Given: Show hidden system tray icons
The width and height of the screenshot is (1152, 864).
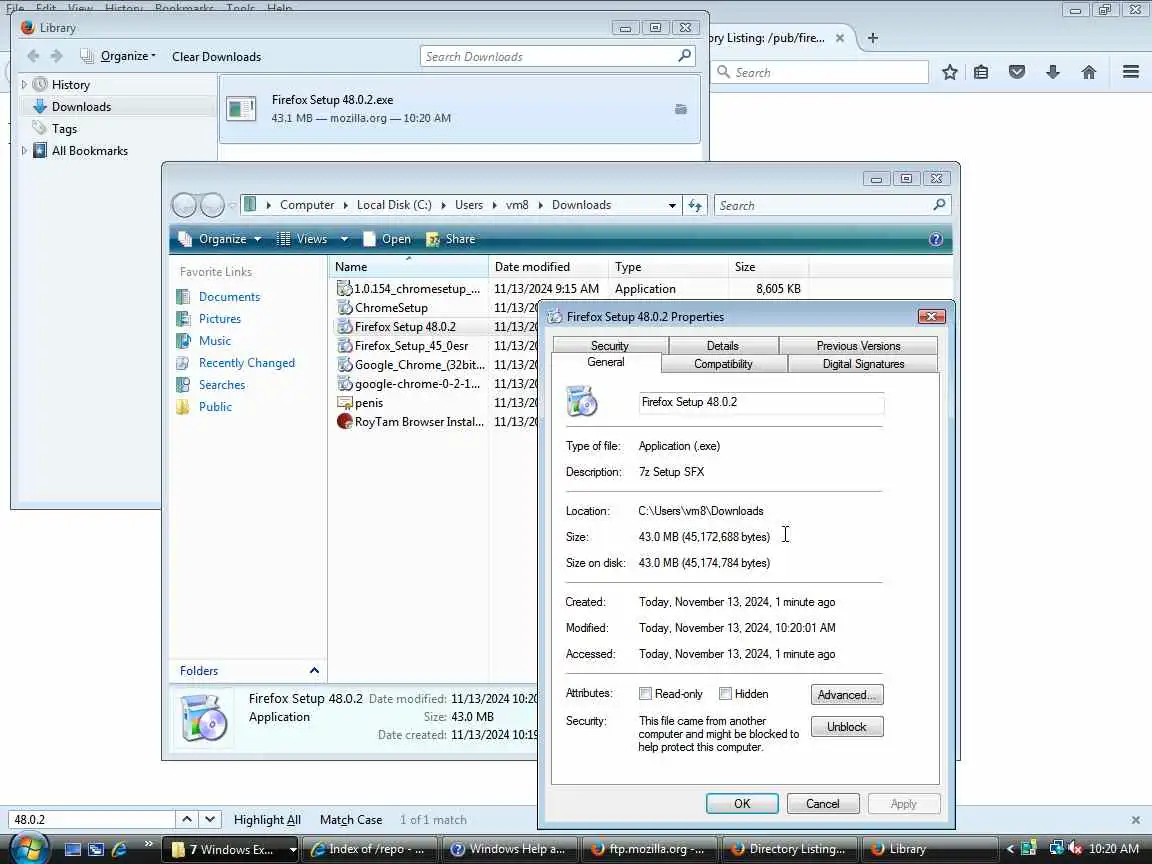Looking at the screenshot, I should (x=1010, y=849).
